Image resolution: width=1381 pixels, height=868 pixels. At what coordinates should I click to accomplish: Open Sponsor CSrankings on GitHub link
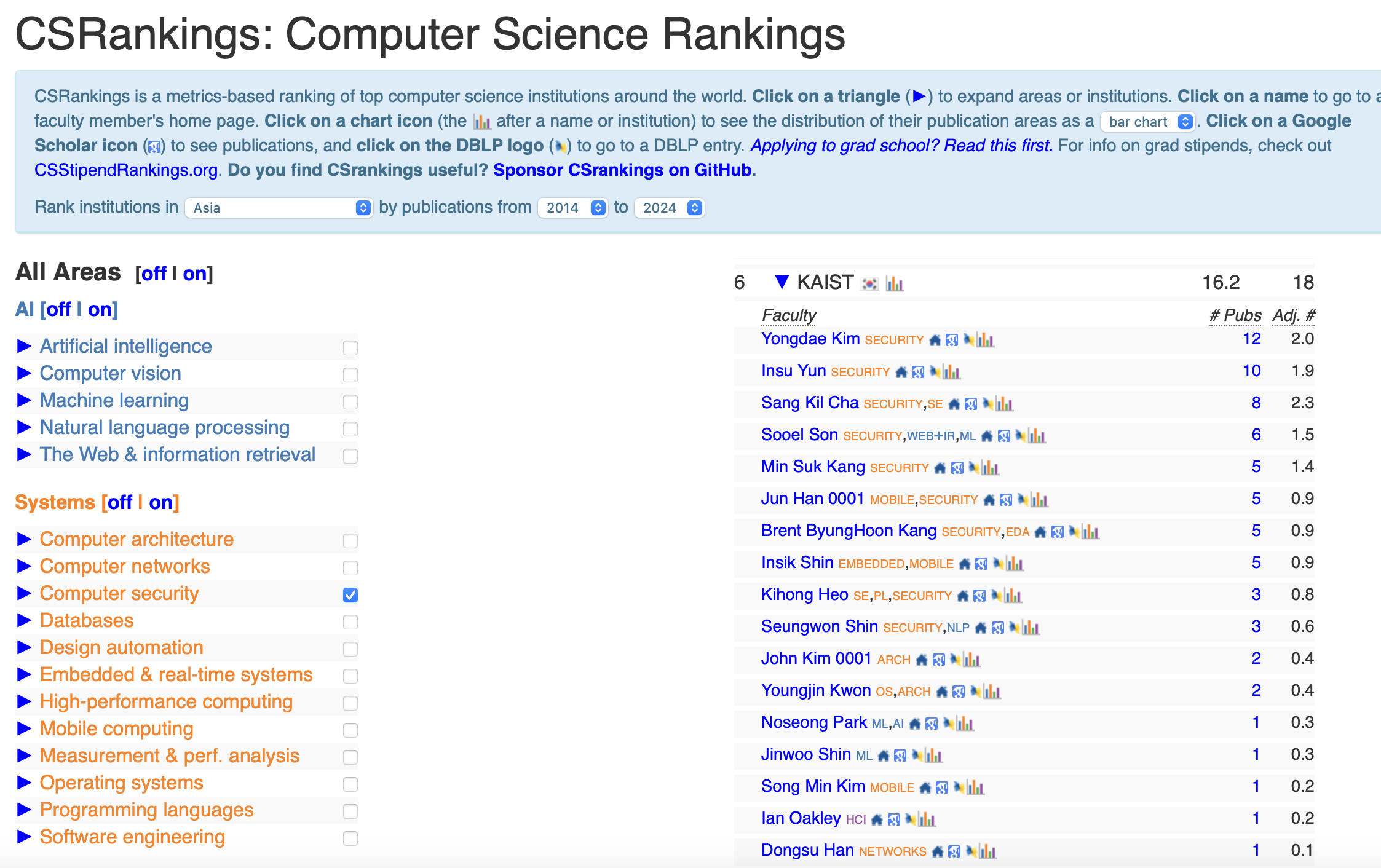pyautogui.click(x=622, y=170)
